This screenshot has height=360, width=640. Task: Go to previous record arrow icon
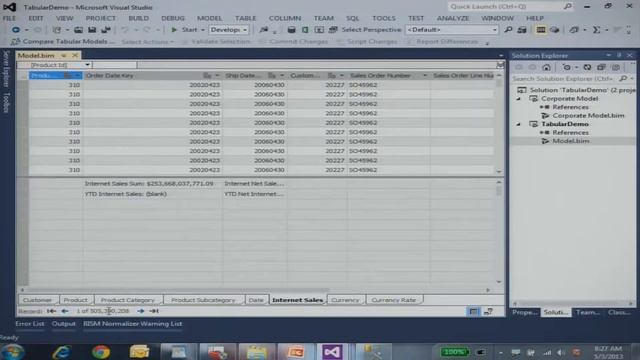click(65, 311)
